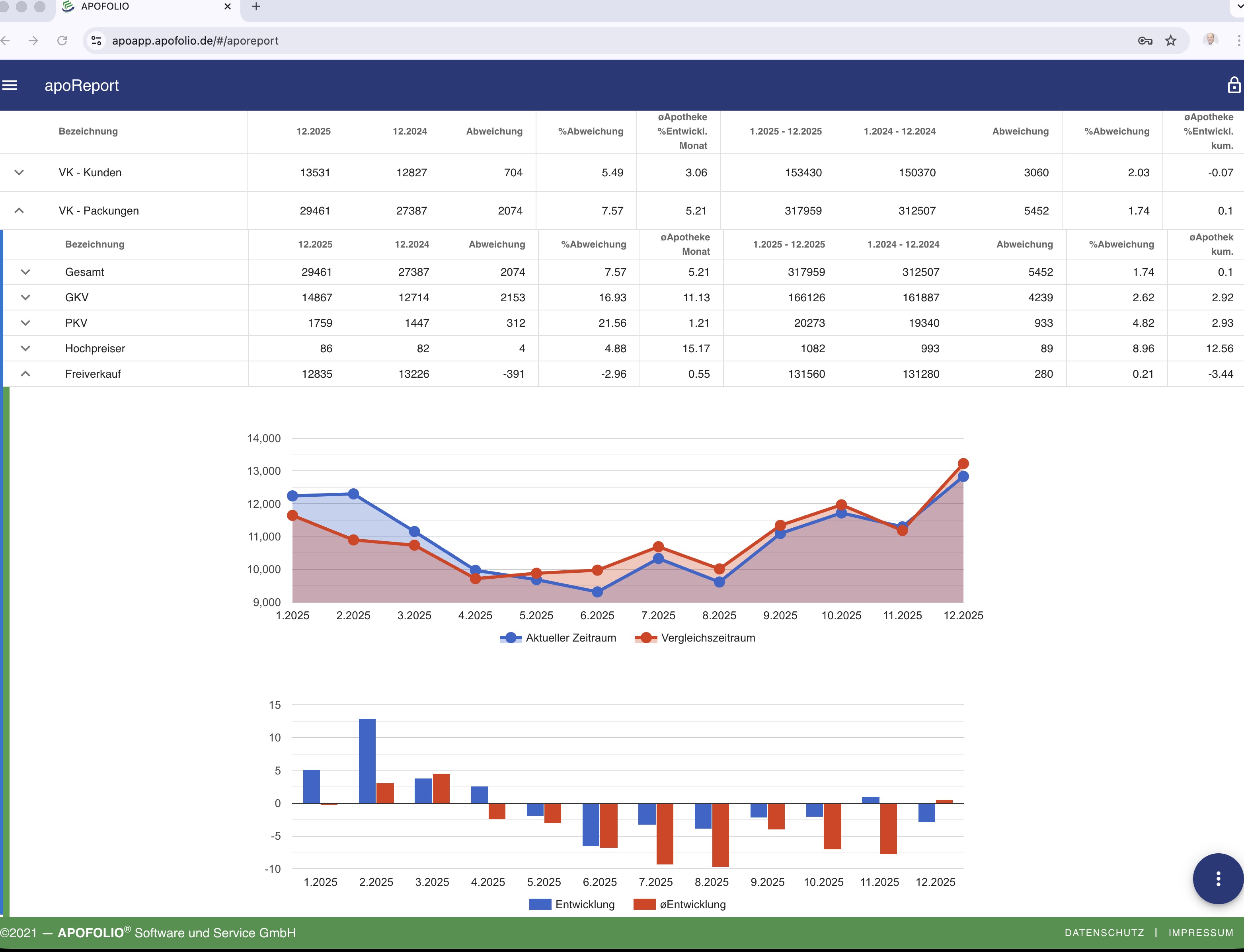Open the floating three-dots action button
The height and width of the screenshot is (952, 1244).
coord(1218,878)
